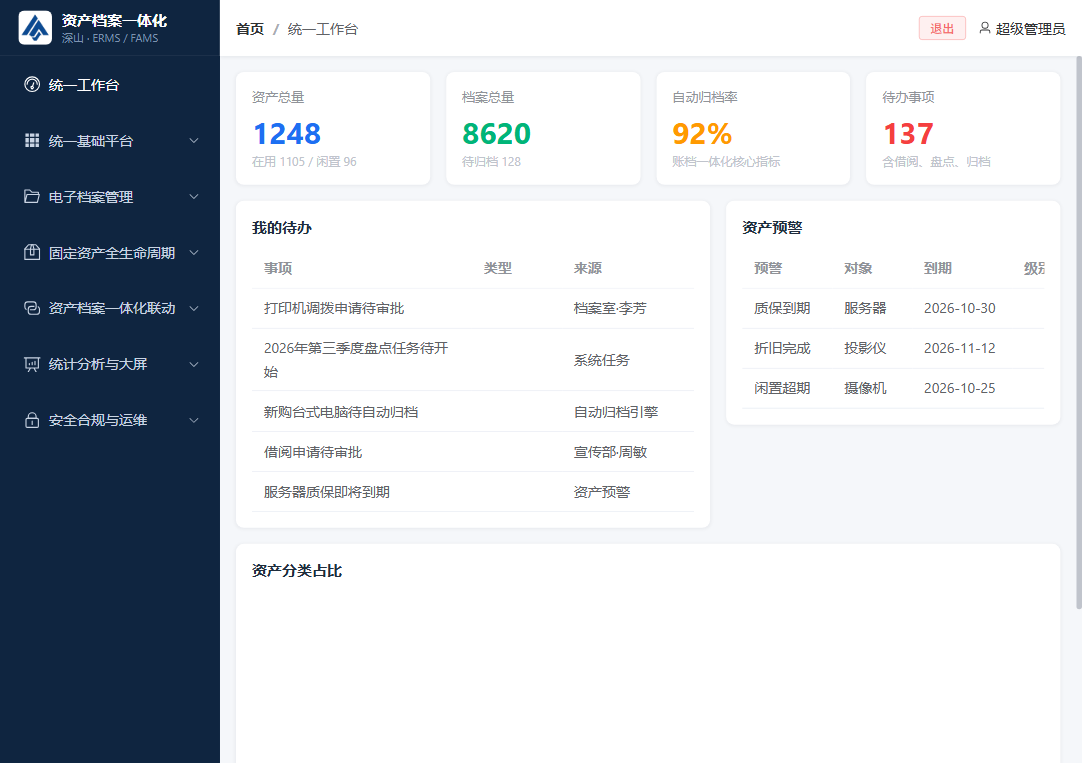Click source cell 自动归档引擎
The width and height of the screenshot is (1082, 763).
point(616,412)
